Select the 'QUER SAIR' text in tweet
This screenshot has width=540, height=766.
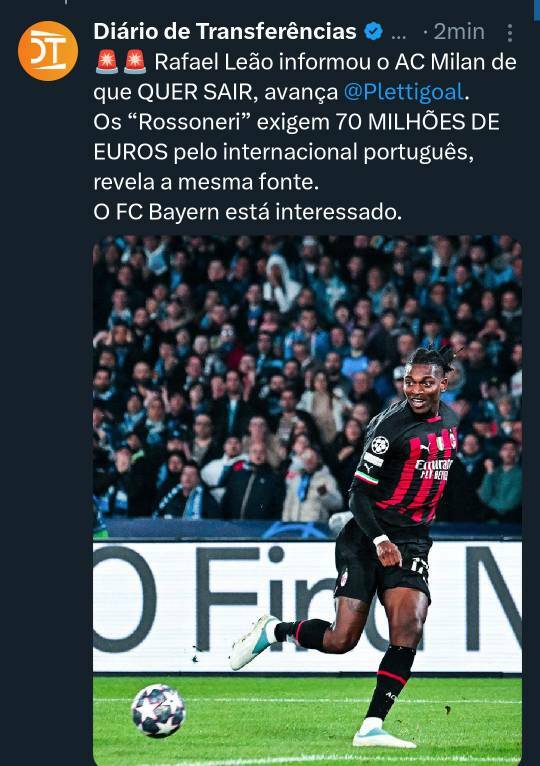pos(194,92)
